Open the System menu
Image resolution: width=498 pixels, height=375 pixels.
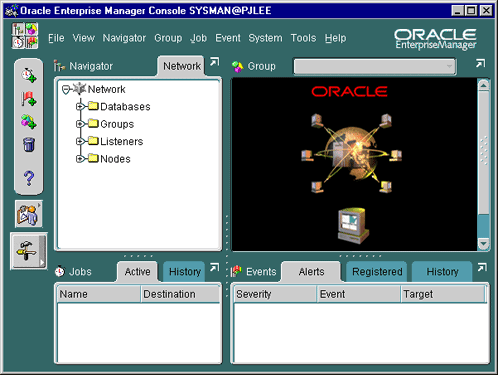point(265,38)
